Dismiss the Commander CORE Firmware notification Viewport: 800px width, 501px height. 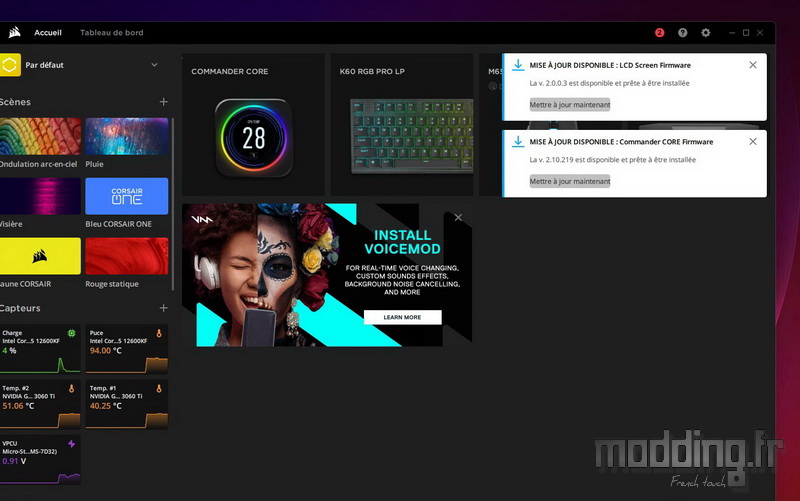[x=753, y=141]
